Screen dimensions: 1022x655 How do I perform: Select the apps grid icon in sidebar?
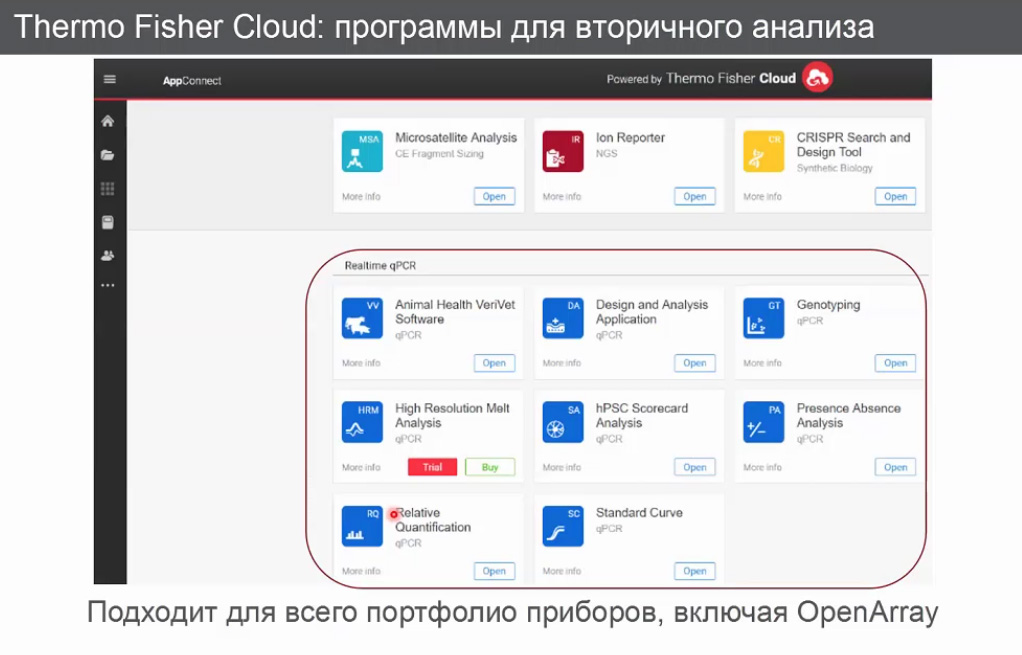[108, 188]
